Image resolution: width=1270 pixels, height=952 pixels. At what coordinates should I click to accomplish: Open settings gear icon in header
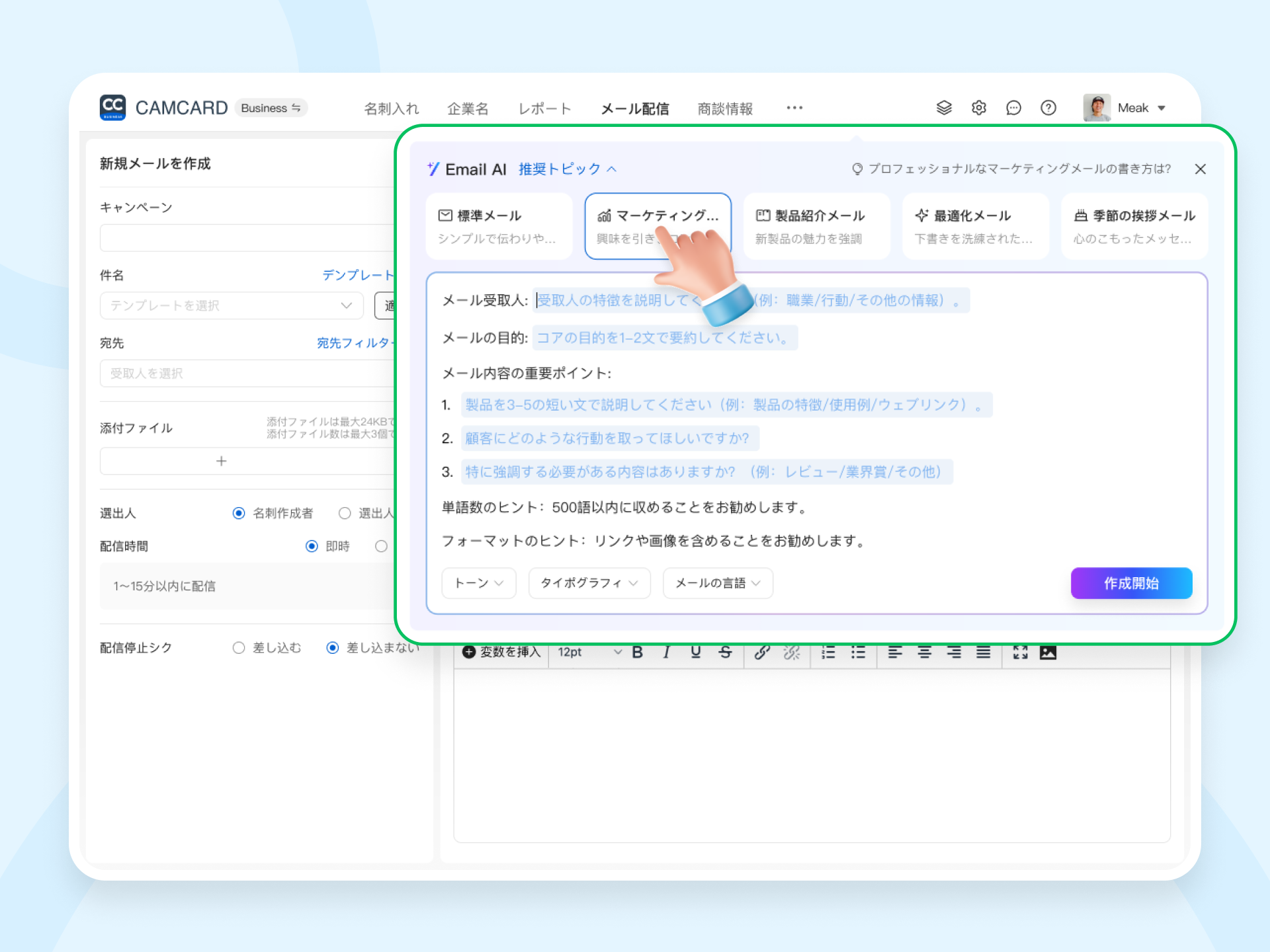point(979,108)
